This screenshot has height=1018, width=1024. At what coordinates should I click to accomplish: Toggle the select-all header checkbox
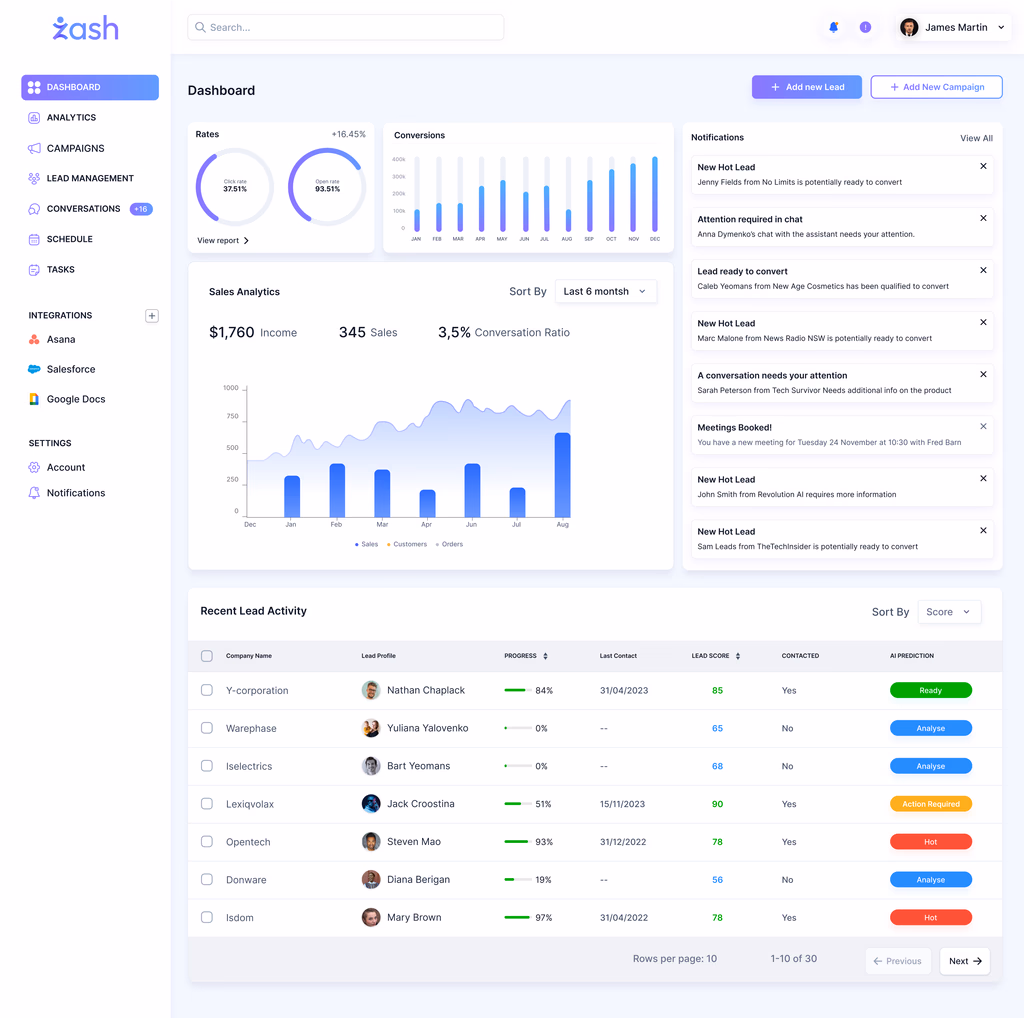[207, 656]
